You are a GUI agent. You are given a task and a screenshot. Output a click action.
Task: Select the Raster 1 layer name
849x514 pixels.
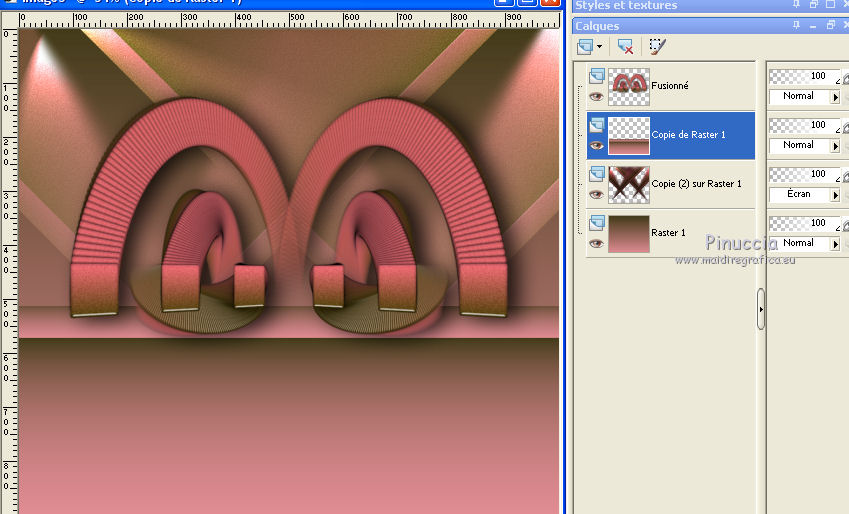[x=668, y=233]
